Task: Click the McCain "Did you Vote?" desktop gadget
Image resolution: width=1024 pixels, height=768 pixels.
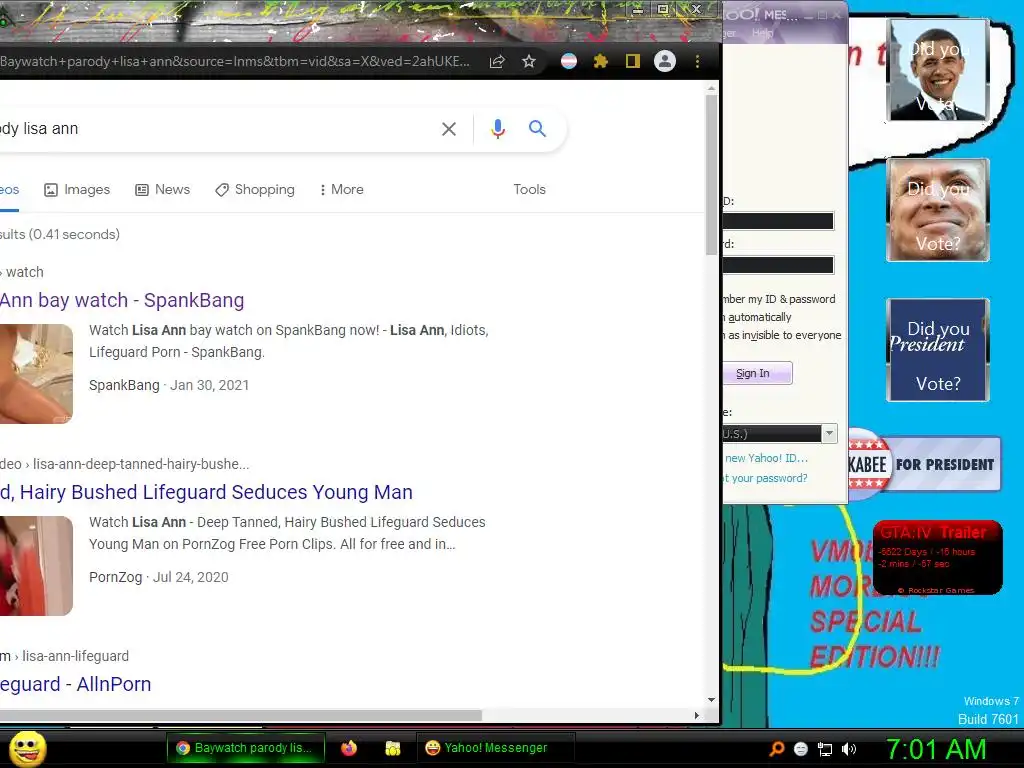Action: click(x=938, y=210)
